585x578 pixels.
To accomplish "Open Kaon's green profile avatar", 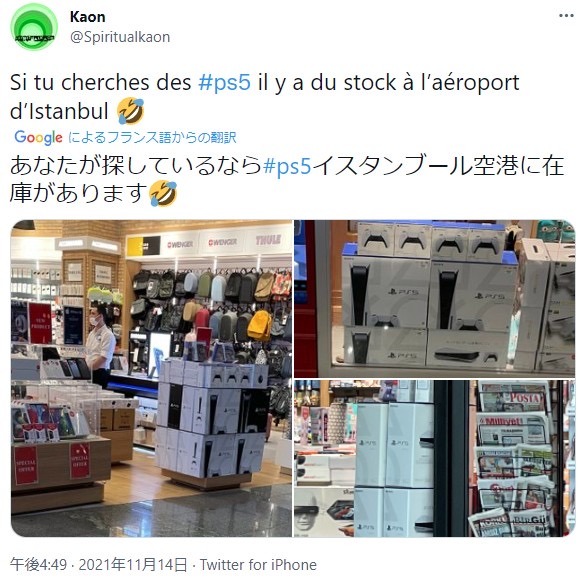I will pos(34,27).
